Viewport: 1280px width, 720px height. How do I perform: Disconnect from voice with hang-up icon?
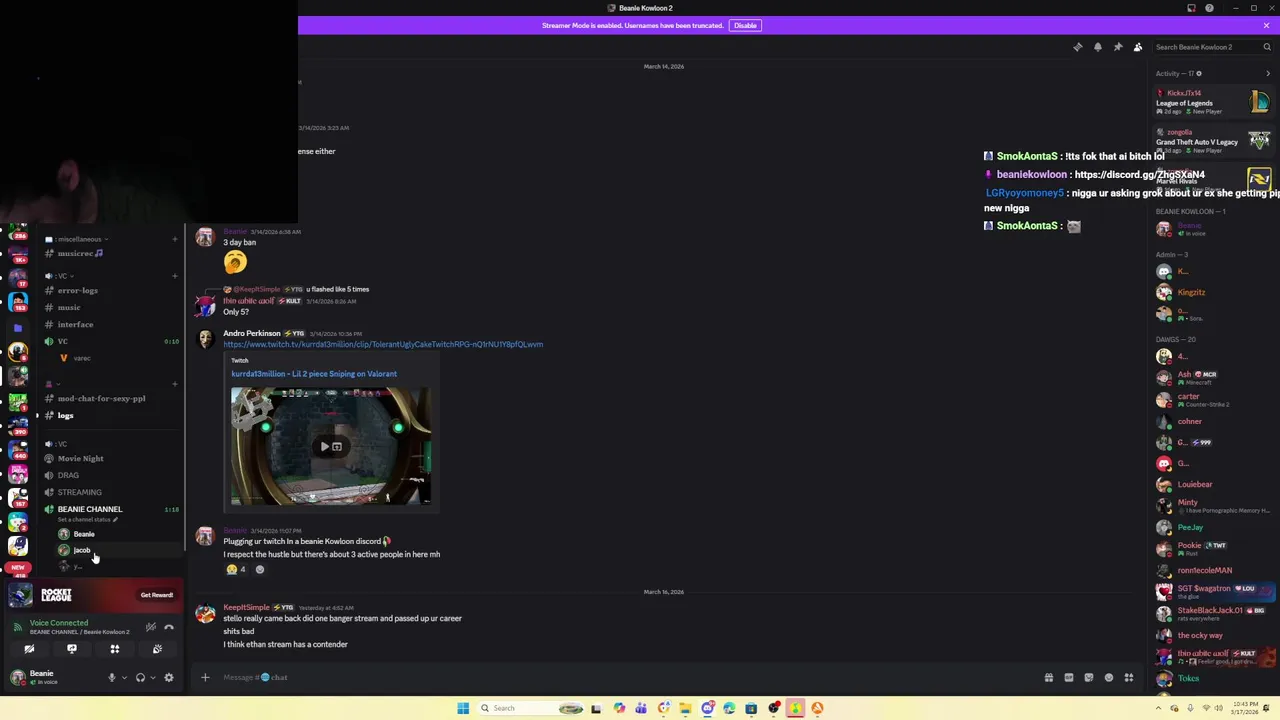point(169,627)
